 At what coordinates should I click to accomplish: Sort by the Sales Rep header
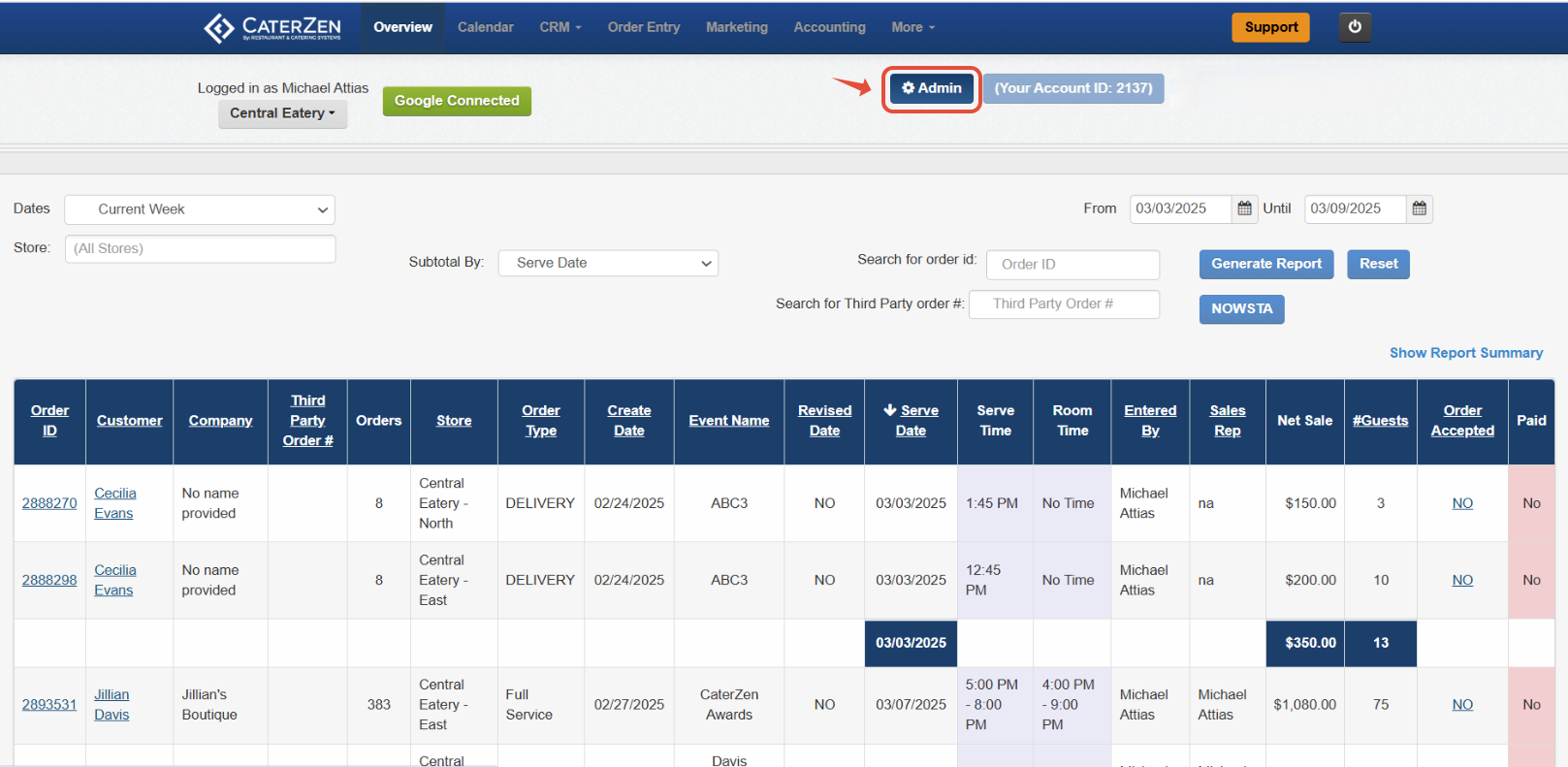click(1228, 421)
